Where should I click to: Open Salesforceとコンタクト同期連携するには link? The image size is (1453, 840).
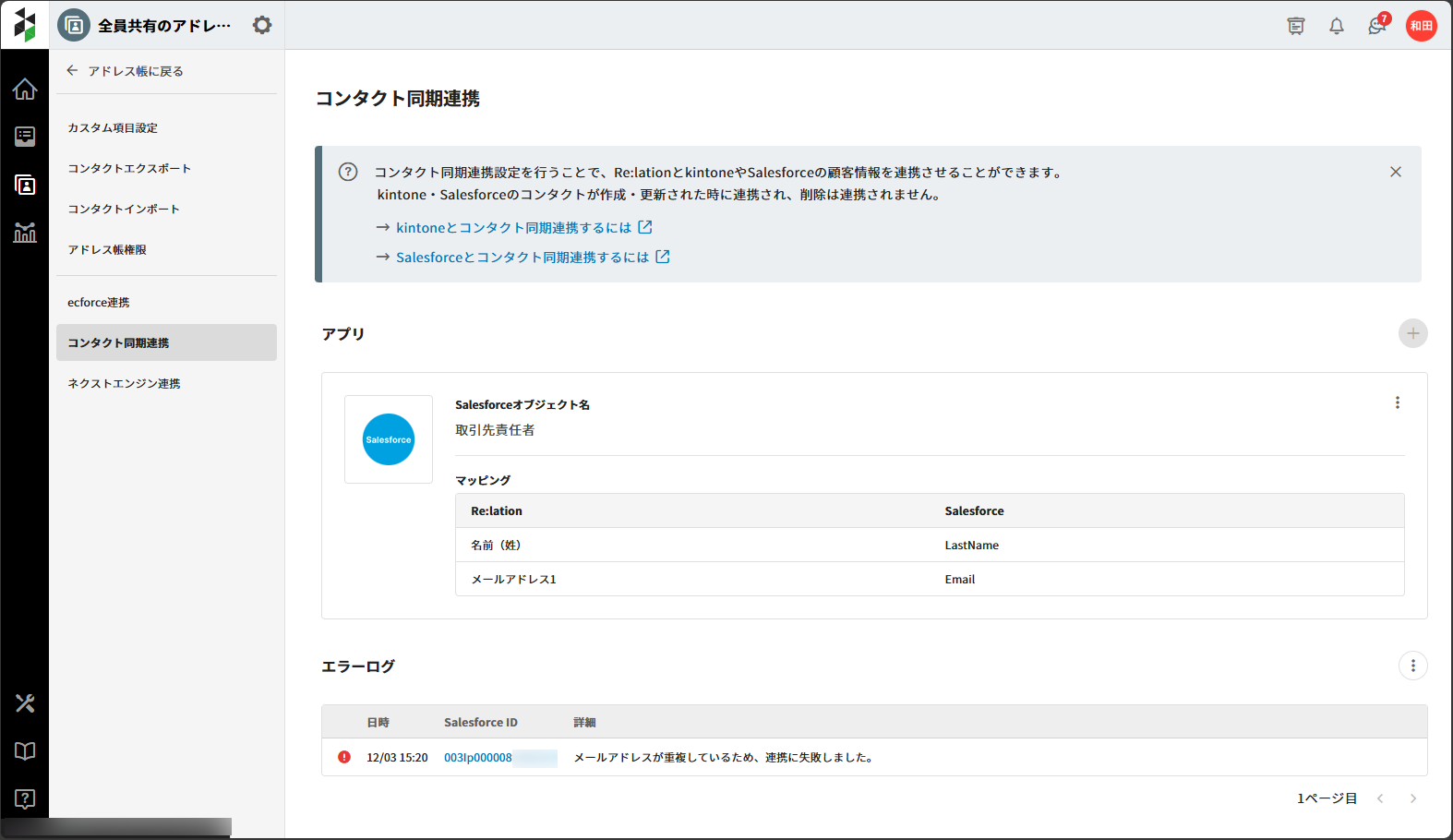coord(522,258)
